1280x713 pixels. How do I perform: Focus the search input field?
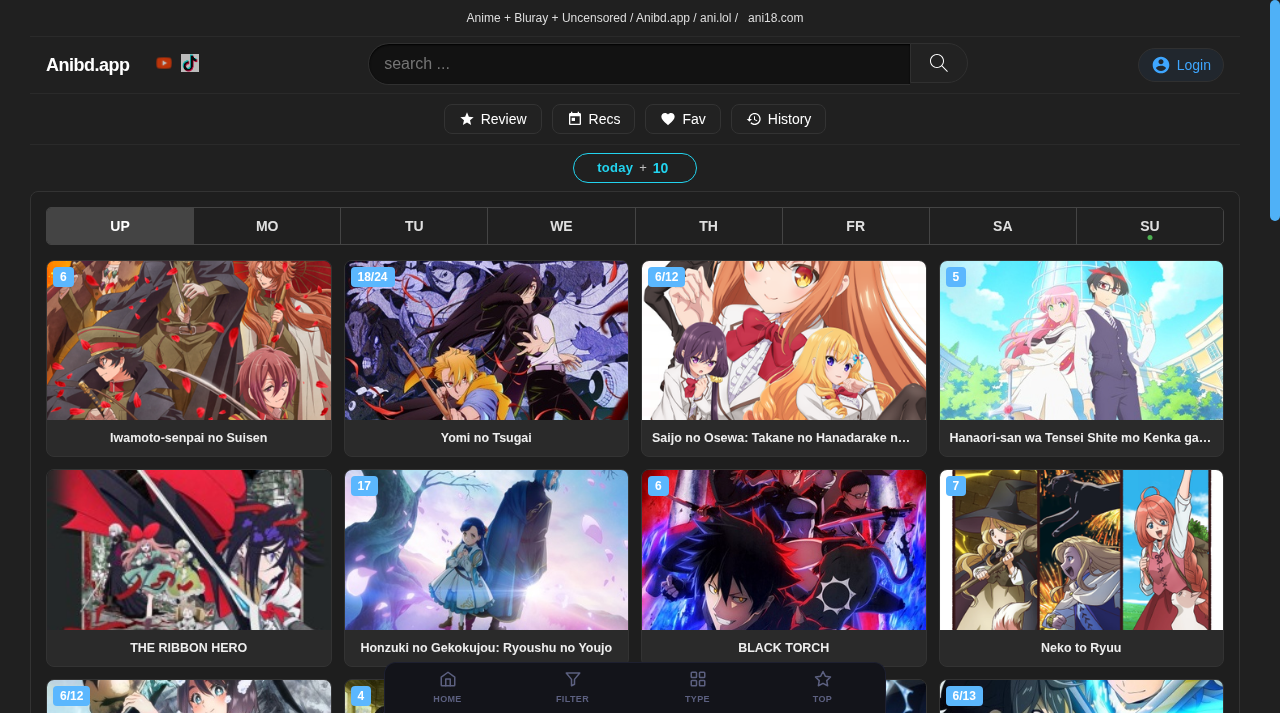(x=640, y=64)
